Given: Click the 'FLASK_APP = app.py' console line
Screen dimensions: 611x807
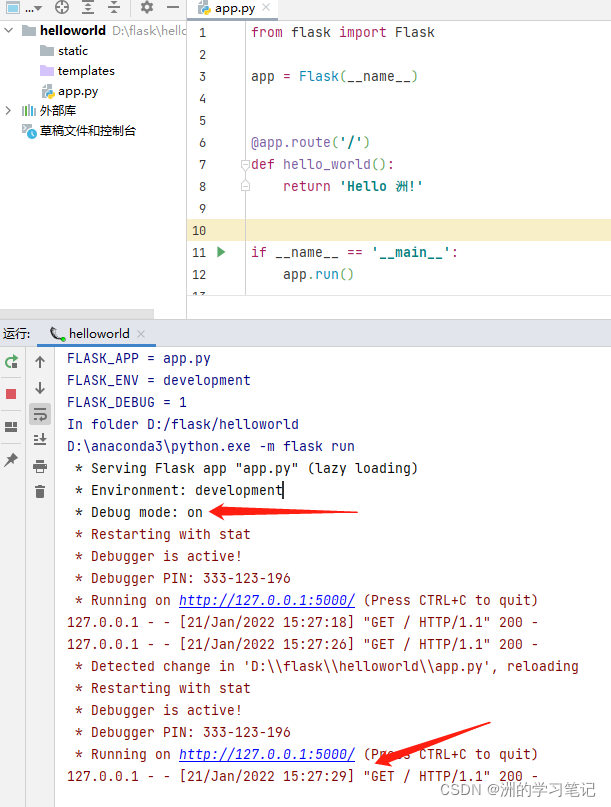Looking at the screenshot, I should (x=139, y=358).
